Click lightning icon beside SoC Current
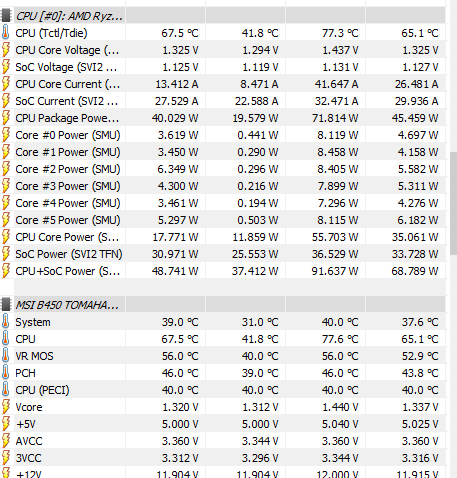The height and width of the screenshot is (478, 457). tap(6, 101)
